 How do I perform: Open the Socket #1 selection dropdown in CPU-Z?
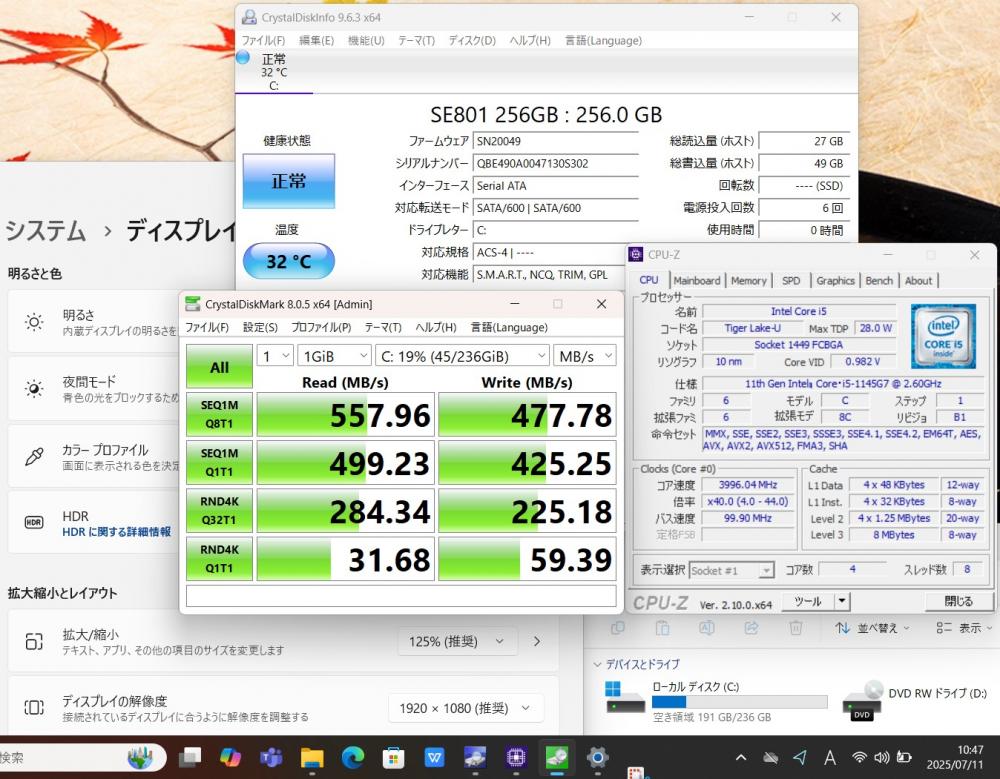tap(732, 570)
